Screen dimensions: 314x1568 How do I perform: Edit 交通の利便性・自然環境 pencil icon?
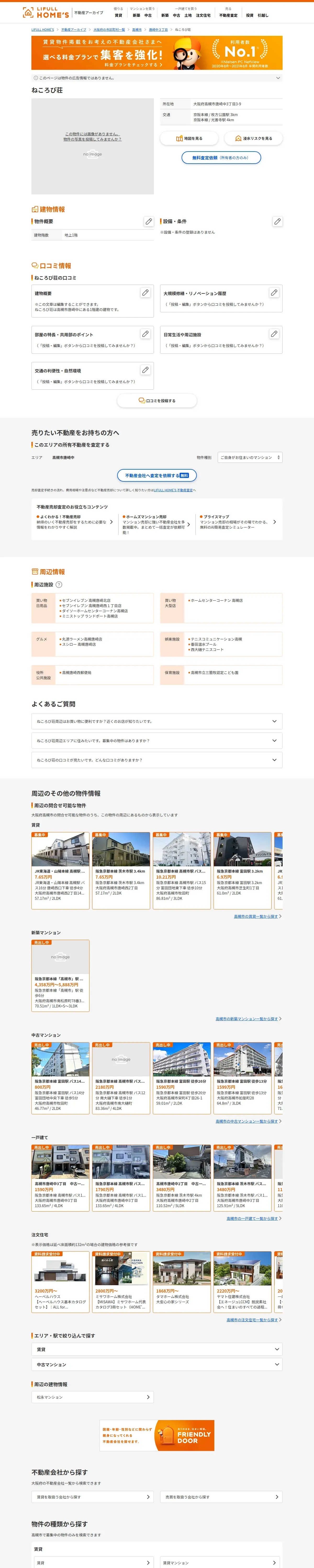[x=145, y=370]
